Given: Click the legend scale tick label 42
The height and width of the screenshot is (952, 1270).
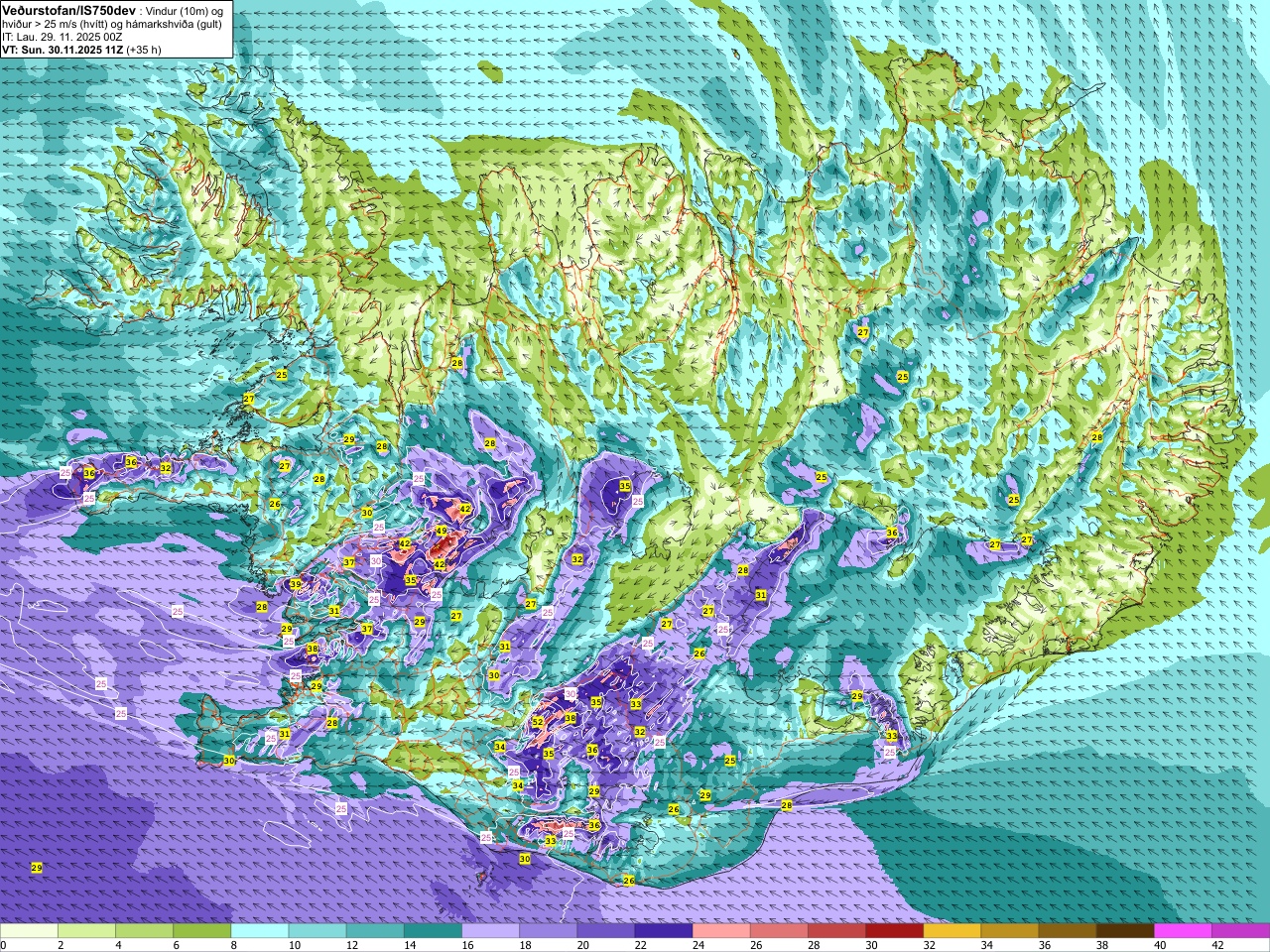Looking at the screenshot, I should click(1217, 945).
